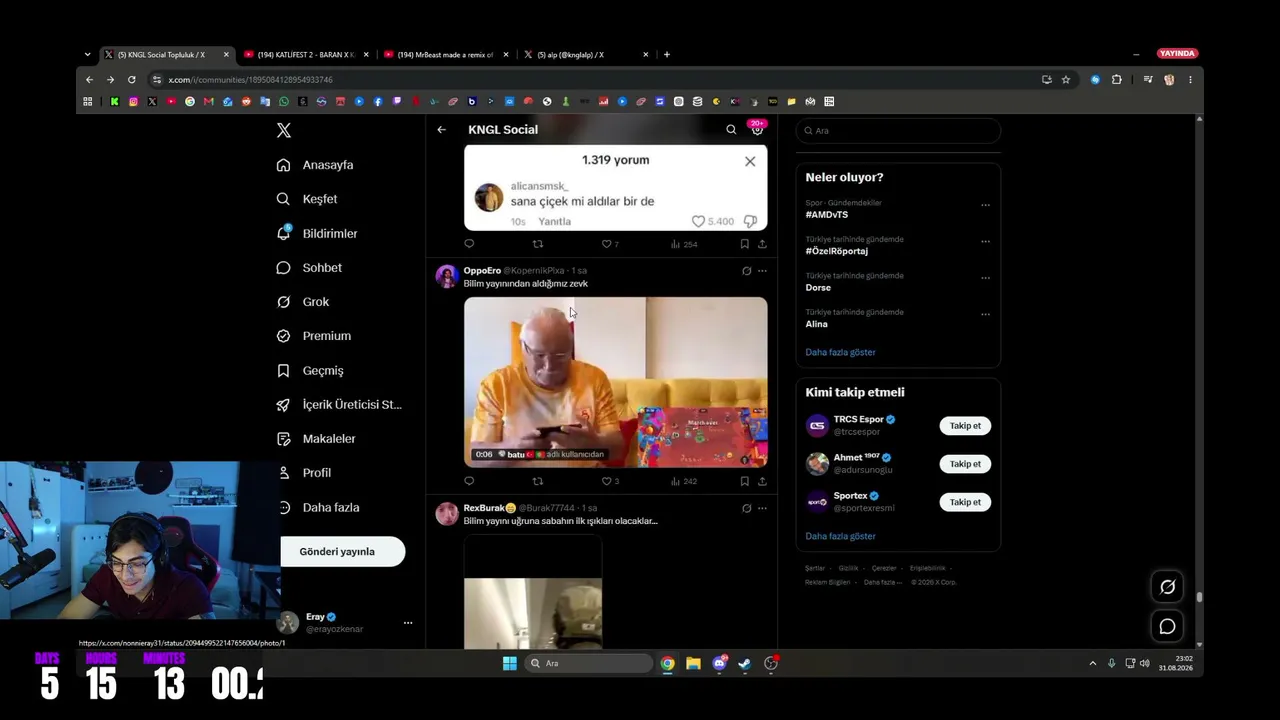Screen dimensions: 1280x720
Task: Go back using the KNGL Social arrow
Action: click(x=441, y=130)
